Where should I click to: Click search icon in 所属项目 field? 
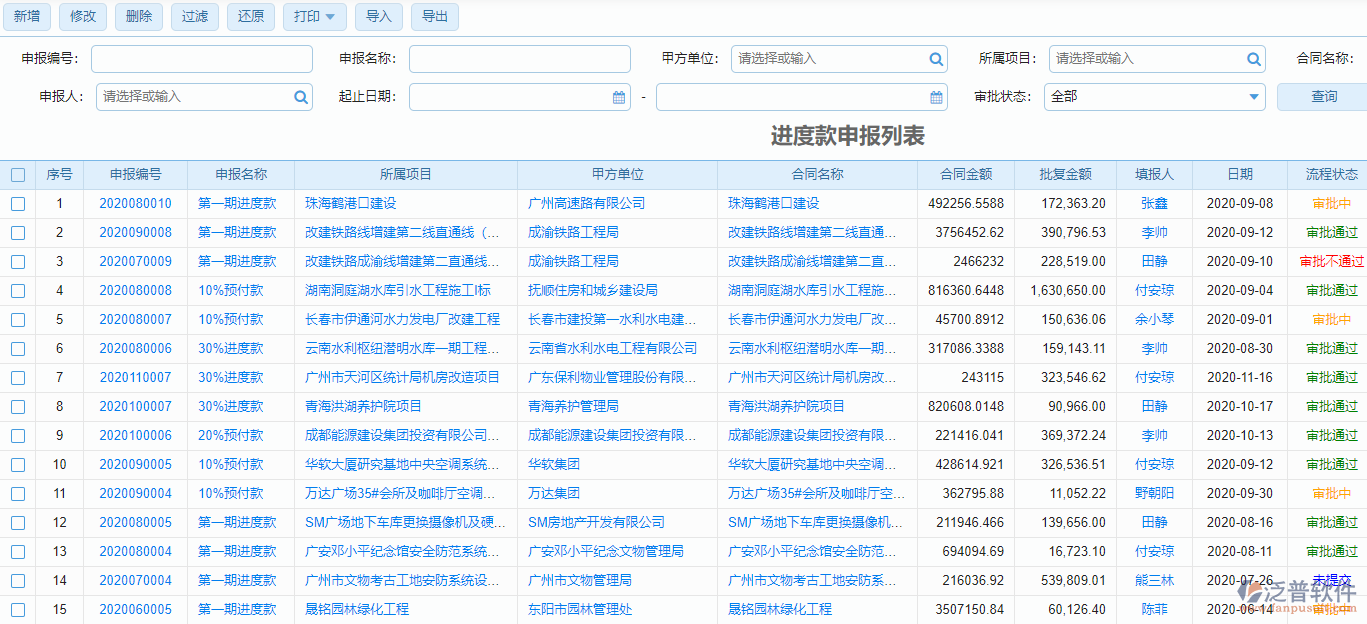click(1253, 59)
